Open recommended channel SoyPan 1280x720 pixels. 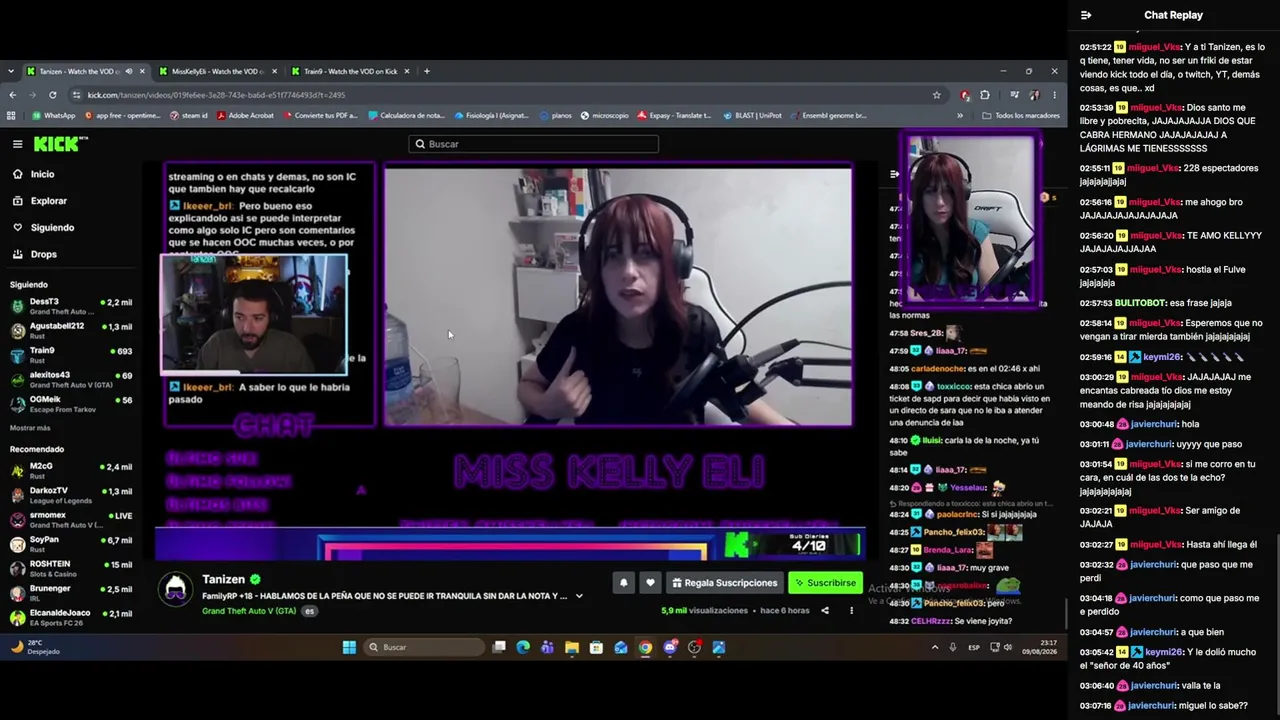click(x=70, y=545)
